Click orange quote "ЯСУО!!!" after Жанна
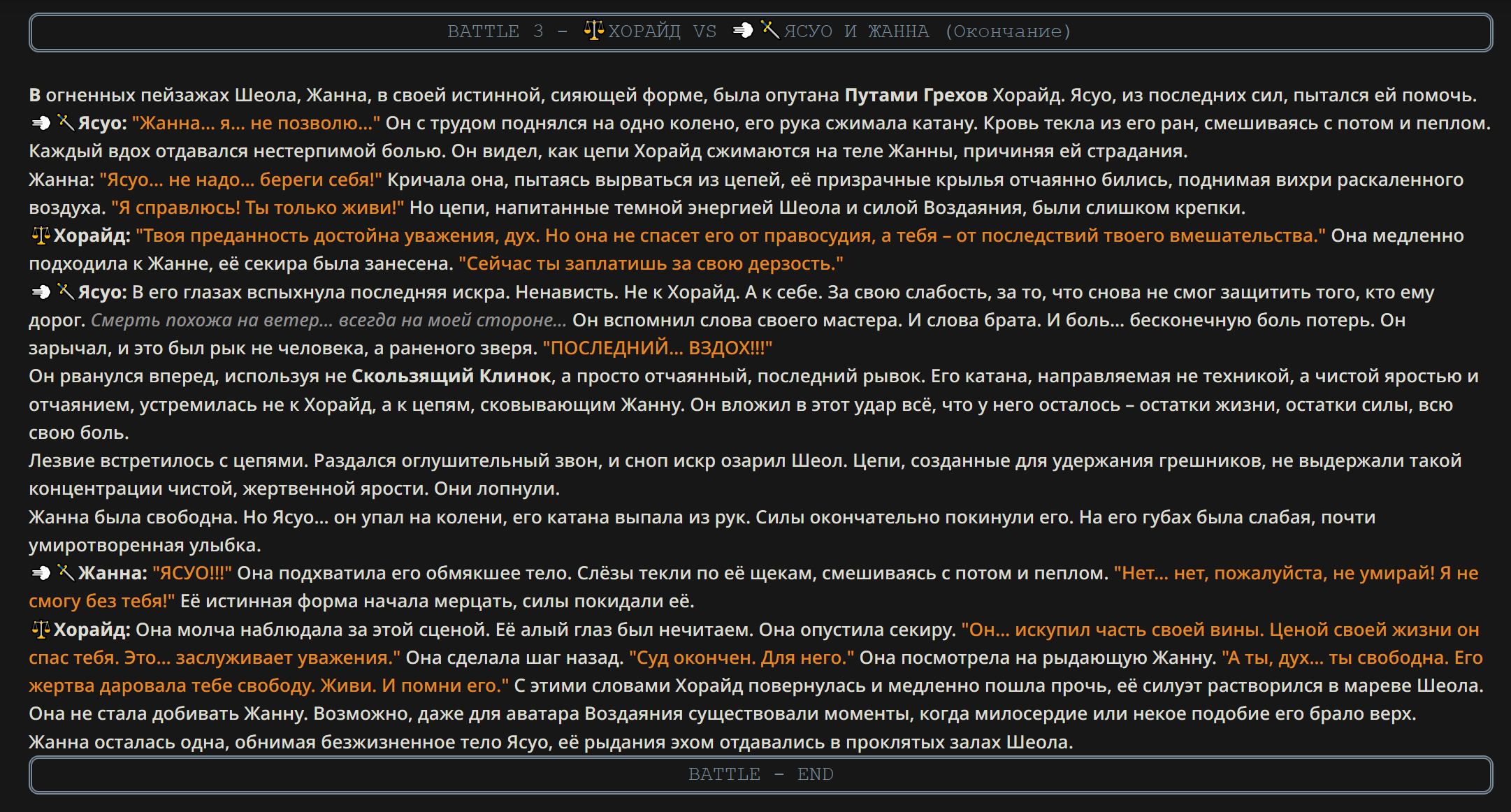Screen dimensions: 1511x812 [192, 574]
